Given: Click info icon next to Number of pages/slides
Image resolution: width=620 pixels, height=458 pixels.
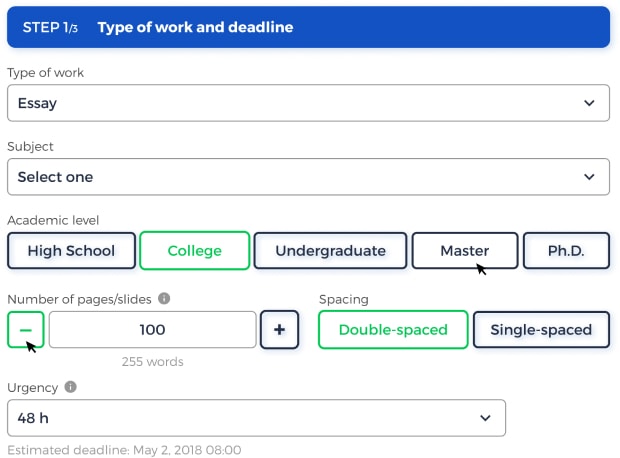Looking at the screenshot, I should tap(165, 298).
